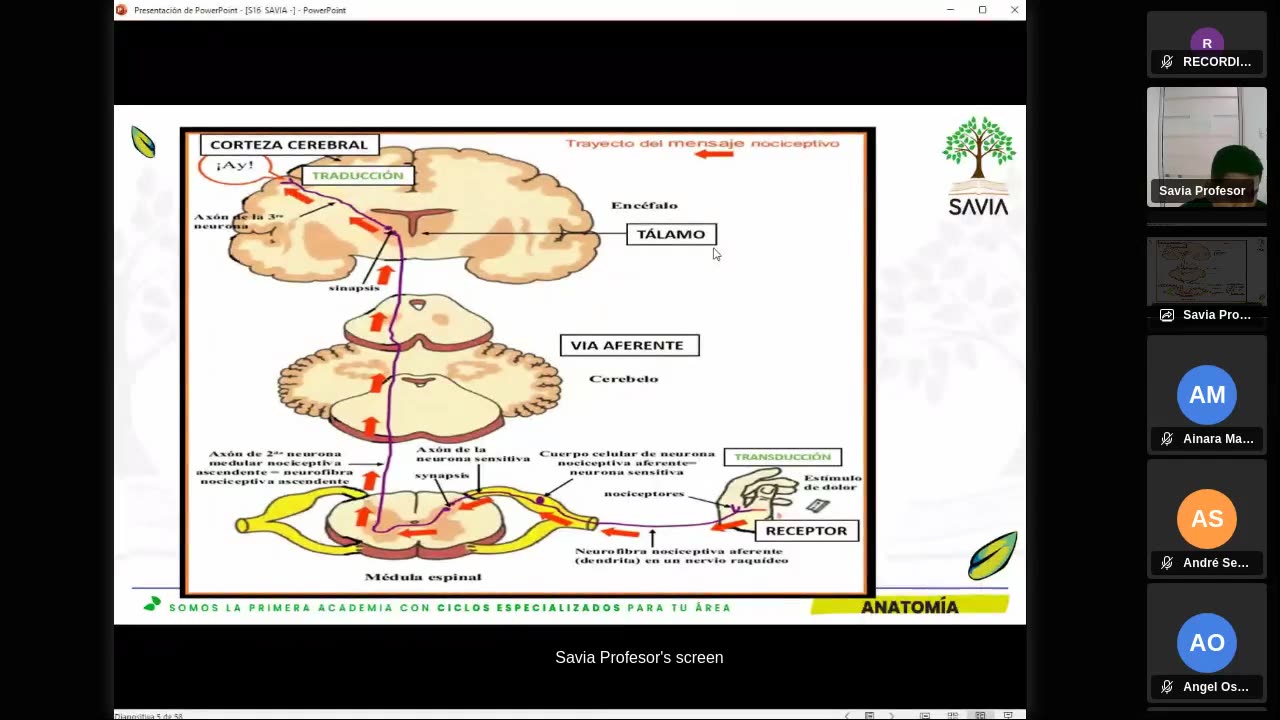Click the 'nociceptores' label near hand

[x=644, y=494]
